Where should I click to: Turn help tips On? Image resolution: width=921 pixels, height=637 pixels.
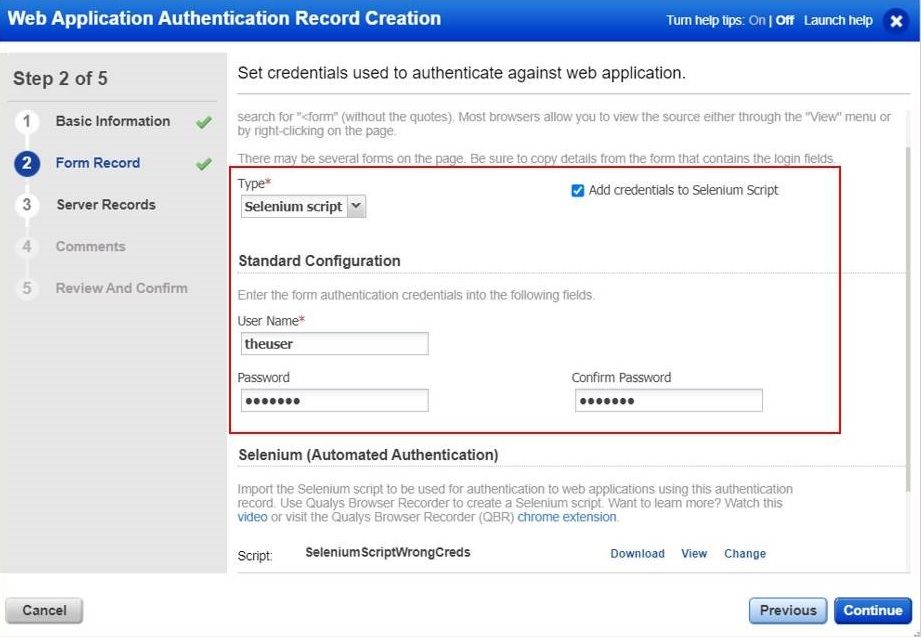[x=757, y=21]
